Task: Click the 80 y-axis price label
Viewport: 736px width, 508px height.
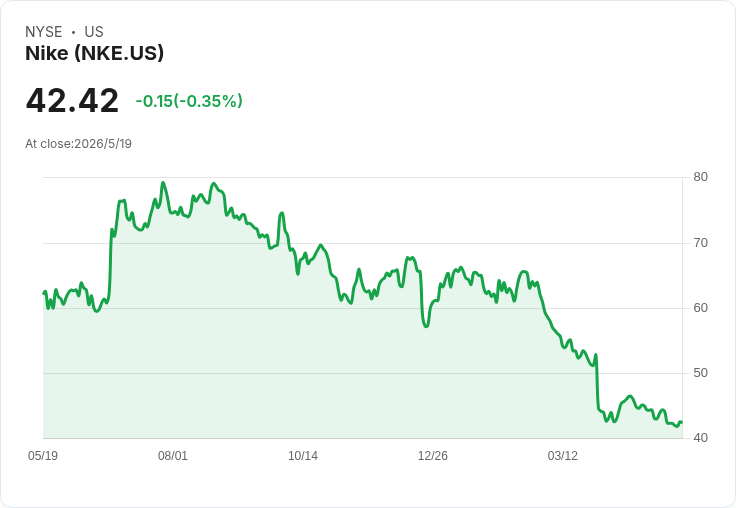Action: tap(700, 177)
